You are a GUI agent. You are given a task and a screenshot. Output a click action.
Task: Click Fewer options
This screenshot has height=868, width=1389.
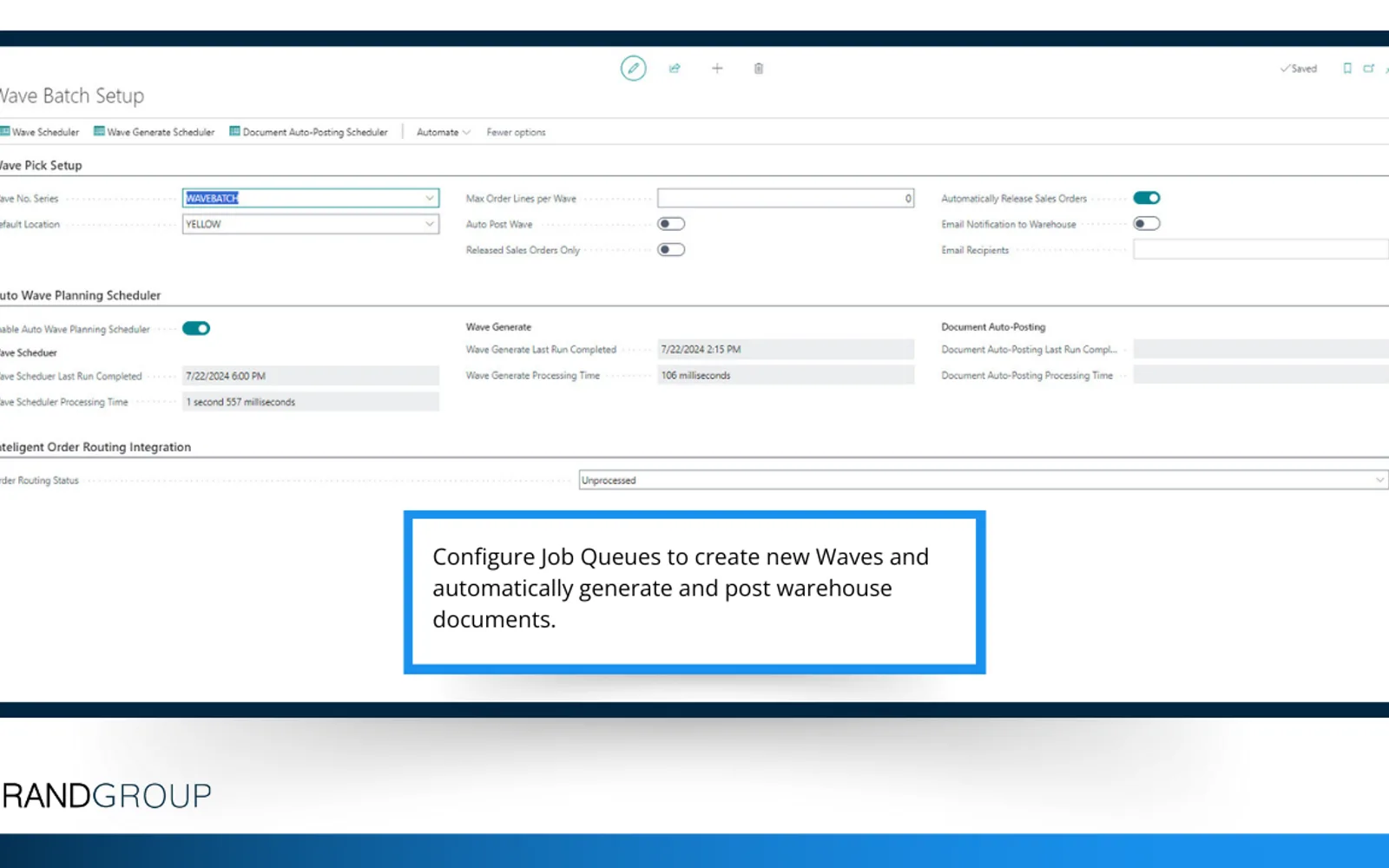coord(516,132)
